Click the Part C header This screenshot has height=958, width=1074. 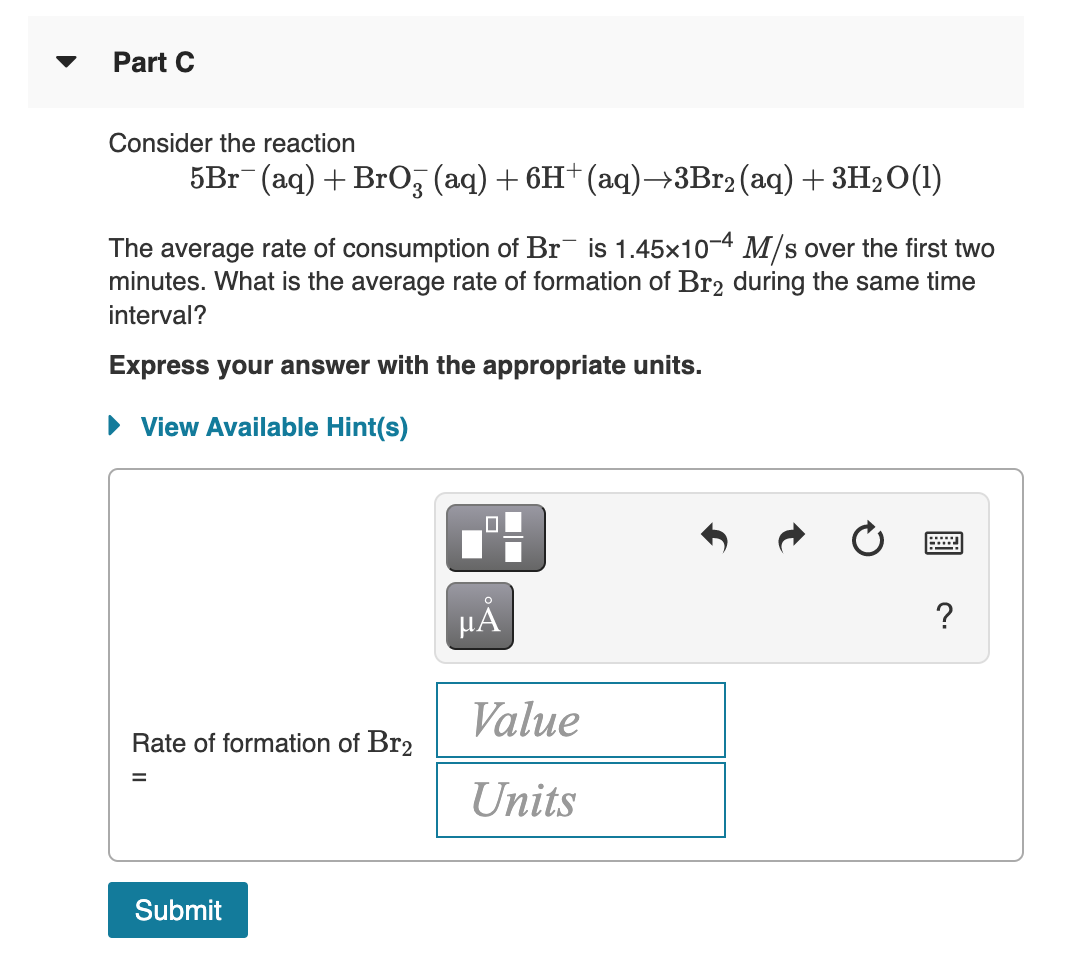pyautogui.click(x=154, y=62)
